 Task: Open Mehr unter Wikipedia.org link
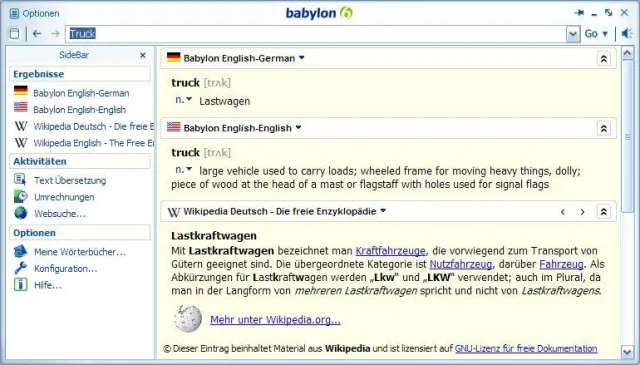275,320
